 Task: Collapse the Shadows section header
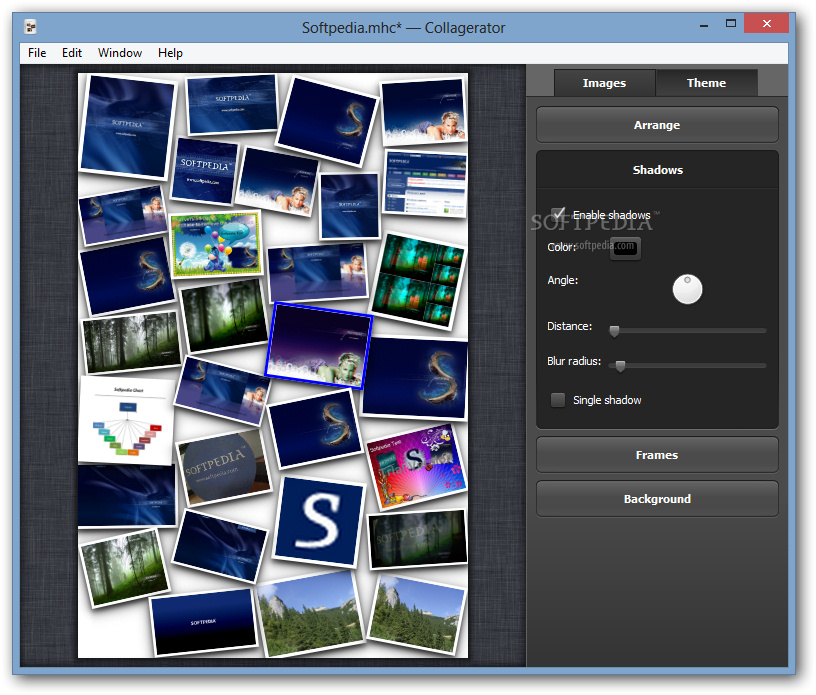[657, 170]
